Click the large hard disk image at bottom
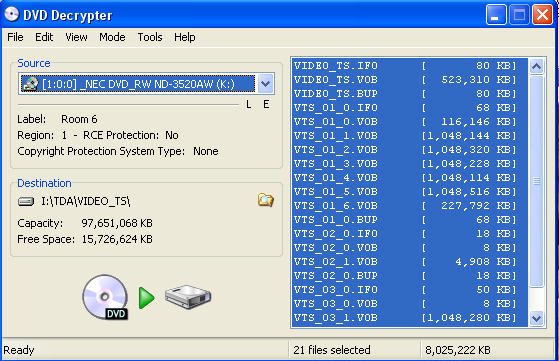This screenshot has width=559, height=361. click(x=188, y=296)
